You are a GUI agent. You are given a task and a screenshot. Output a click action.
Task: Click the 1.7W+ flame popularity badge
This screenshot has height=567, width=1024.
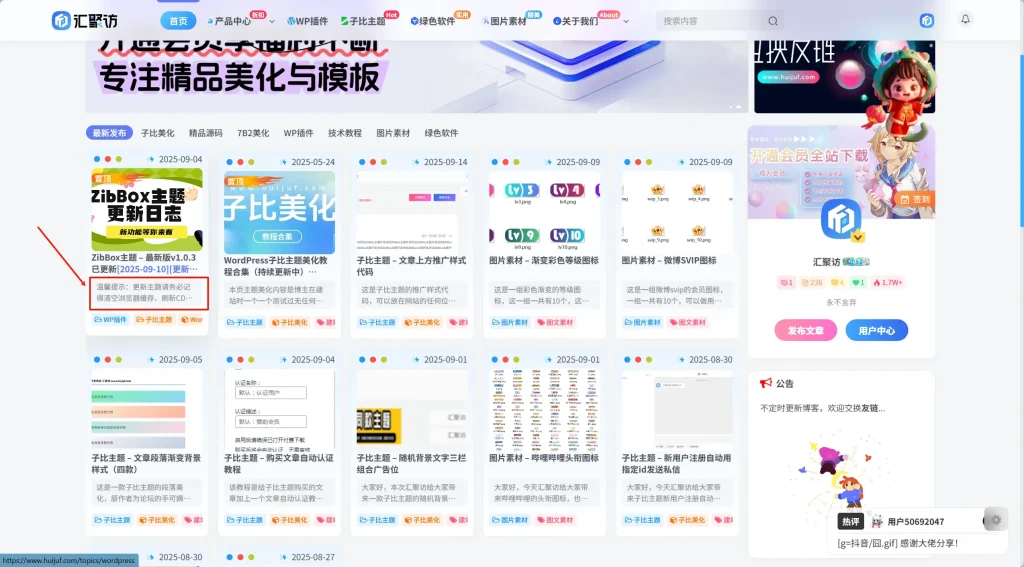click(888, 282)
